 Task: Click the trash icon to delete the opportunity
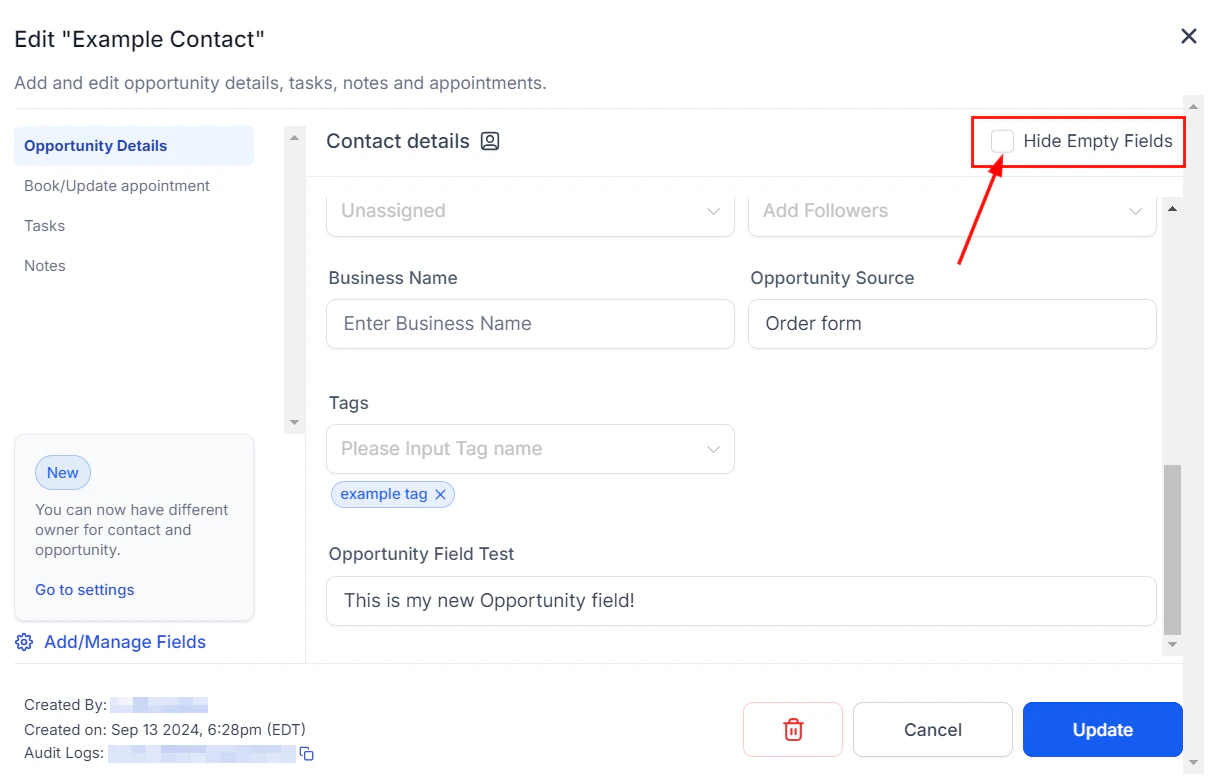click(792, 729)
